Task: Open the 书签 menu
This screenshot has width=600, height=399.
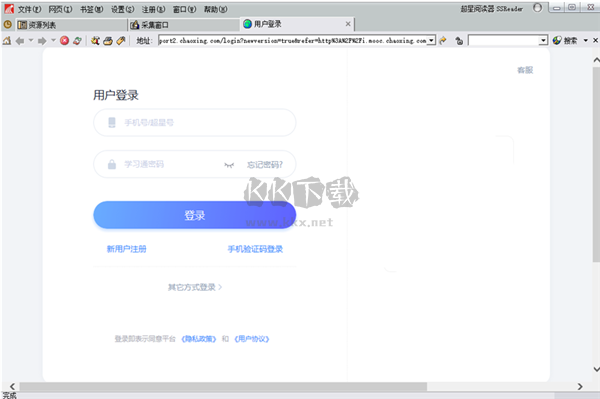Action: coord(91,9)
